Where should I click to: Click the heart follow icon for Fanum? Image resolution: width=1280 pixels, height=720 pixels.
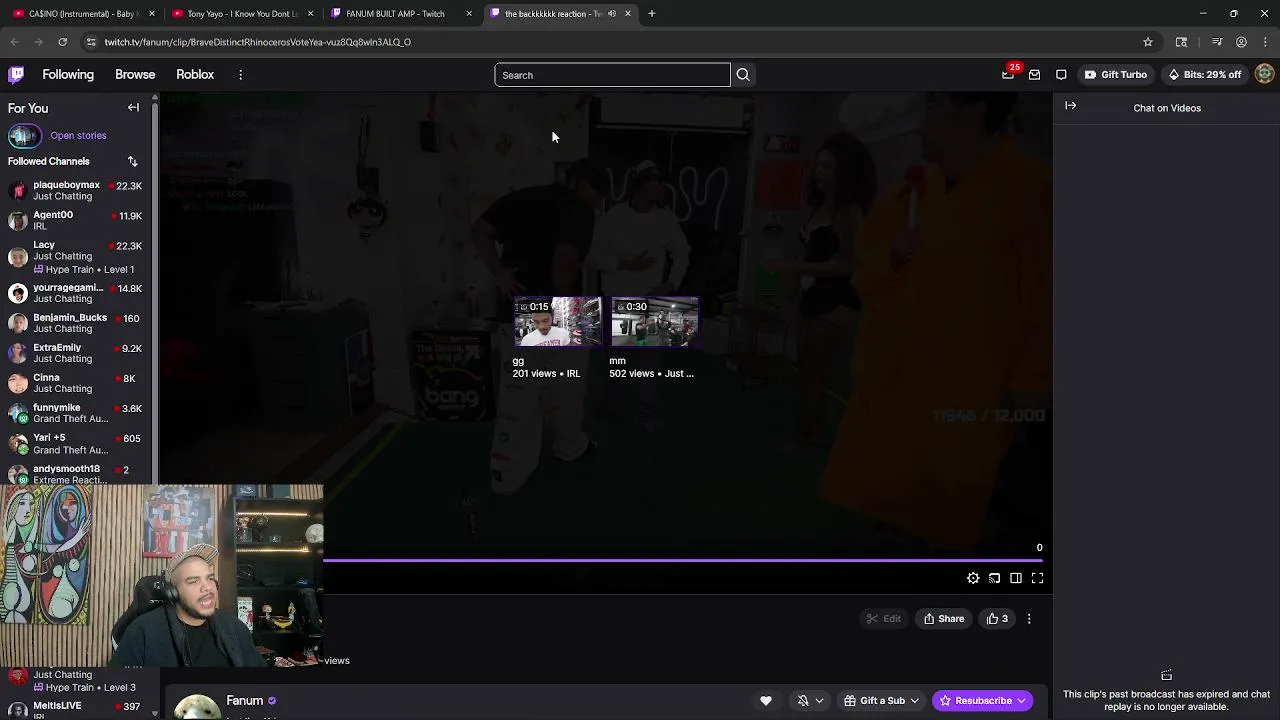click(766, 701)
